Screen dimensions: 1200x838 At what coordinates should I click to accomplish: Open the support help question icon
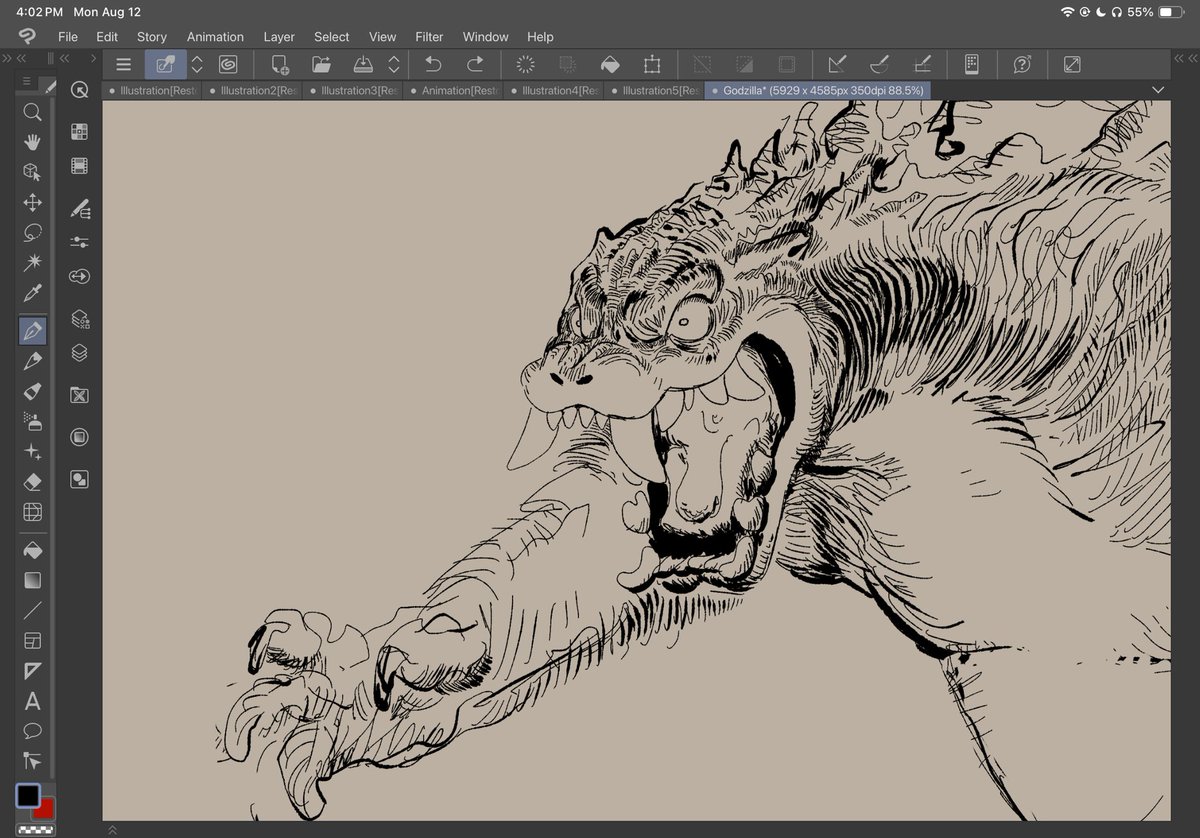1022,65
